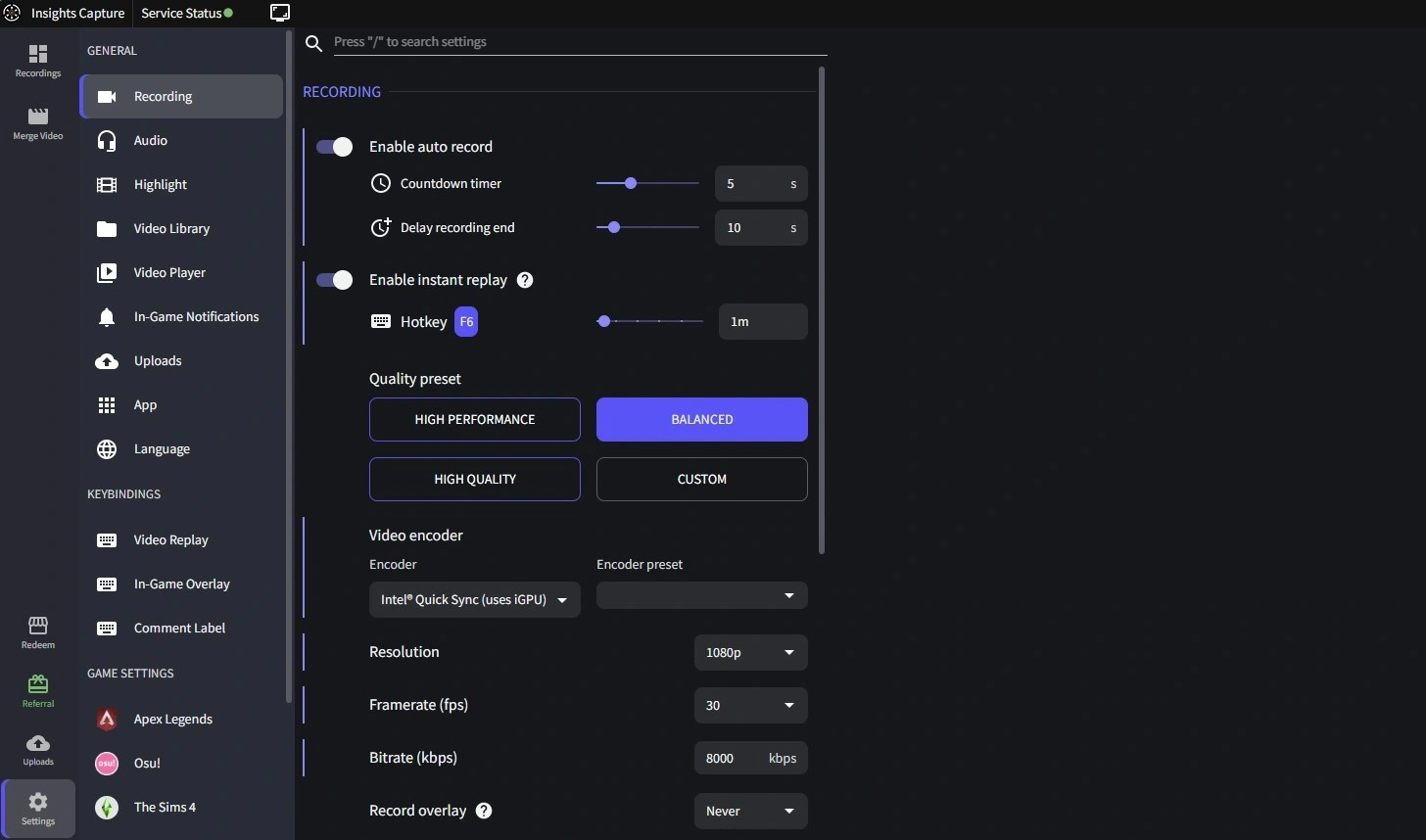This screenshot has height=840, width=1426.
Task: Open the Instant Replay help tooltip icon
Action: point(524,280)
